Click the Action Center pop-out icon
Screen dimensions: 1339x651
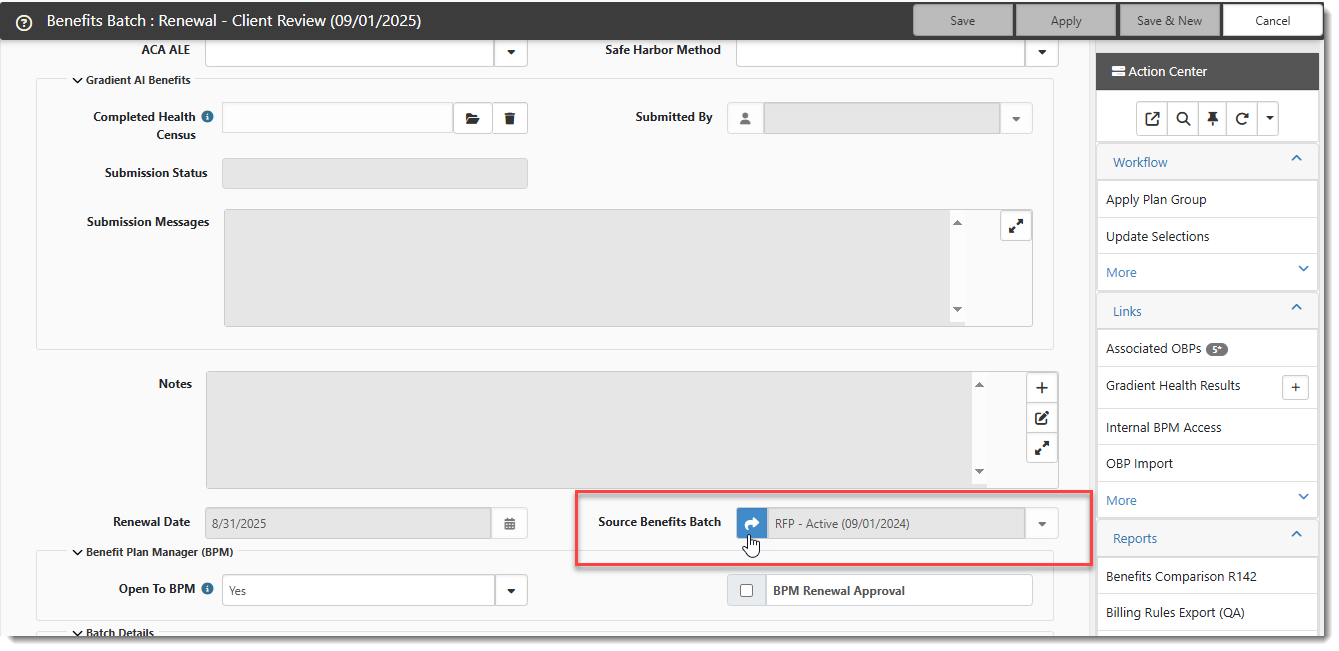(1152, 119)
